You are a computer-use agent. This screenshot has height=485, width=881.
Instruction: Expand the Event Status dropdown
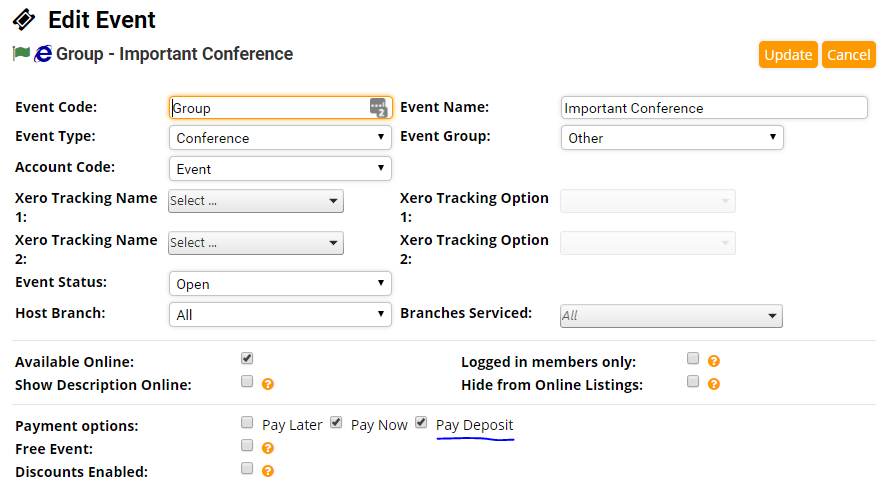point(280,284)
